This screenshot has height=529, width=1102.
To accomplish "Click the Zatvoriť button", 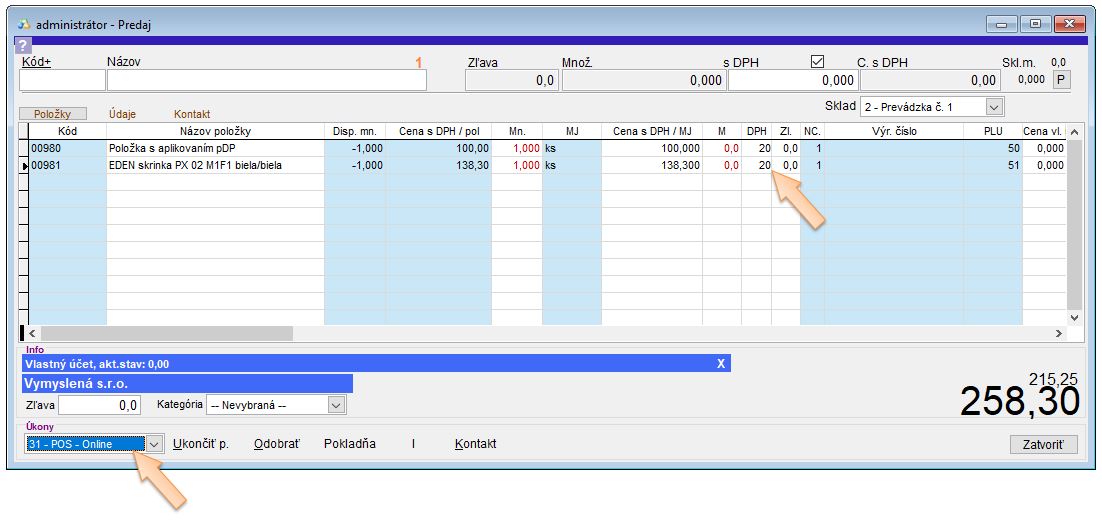I will 1043,444.
